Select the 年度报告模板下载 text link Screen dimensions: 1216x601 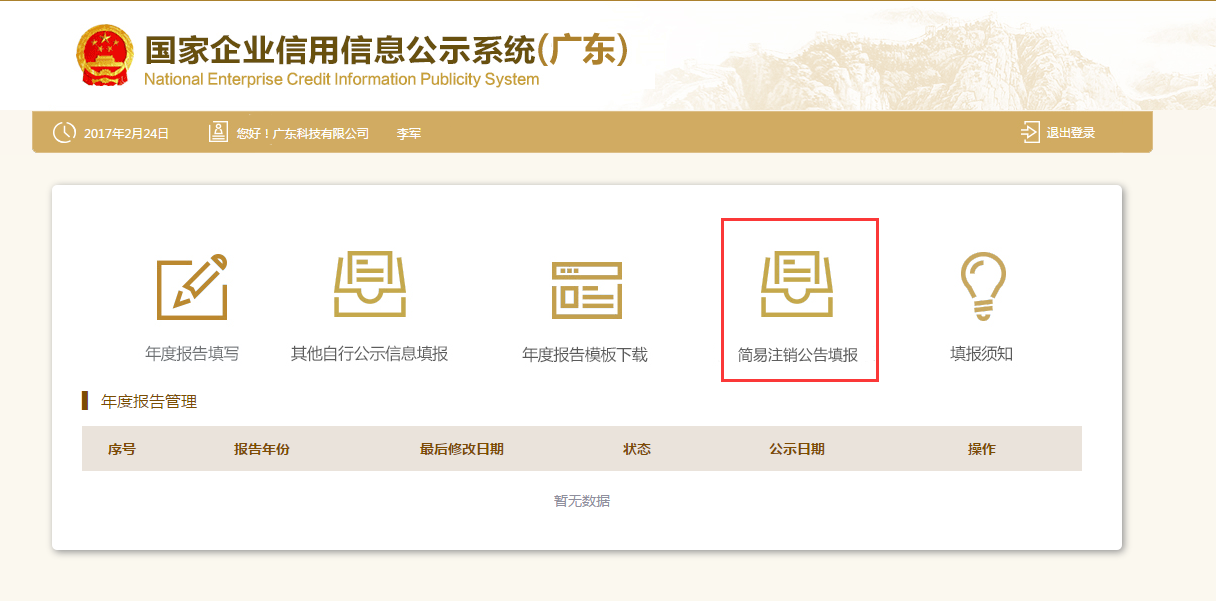[x=585, y=355]
